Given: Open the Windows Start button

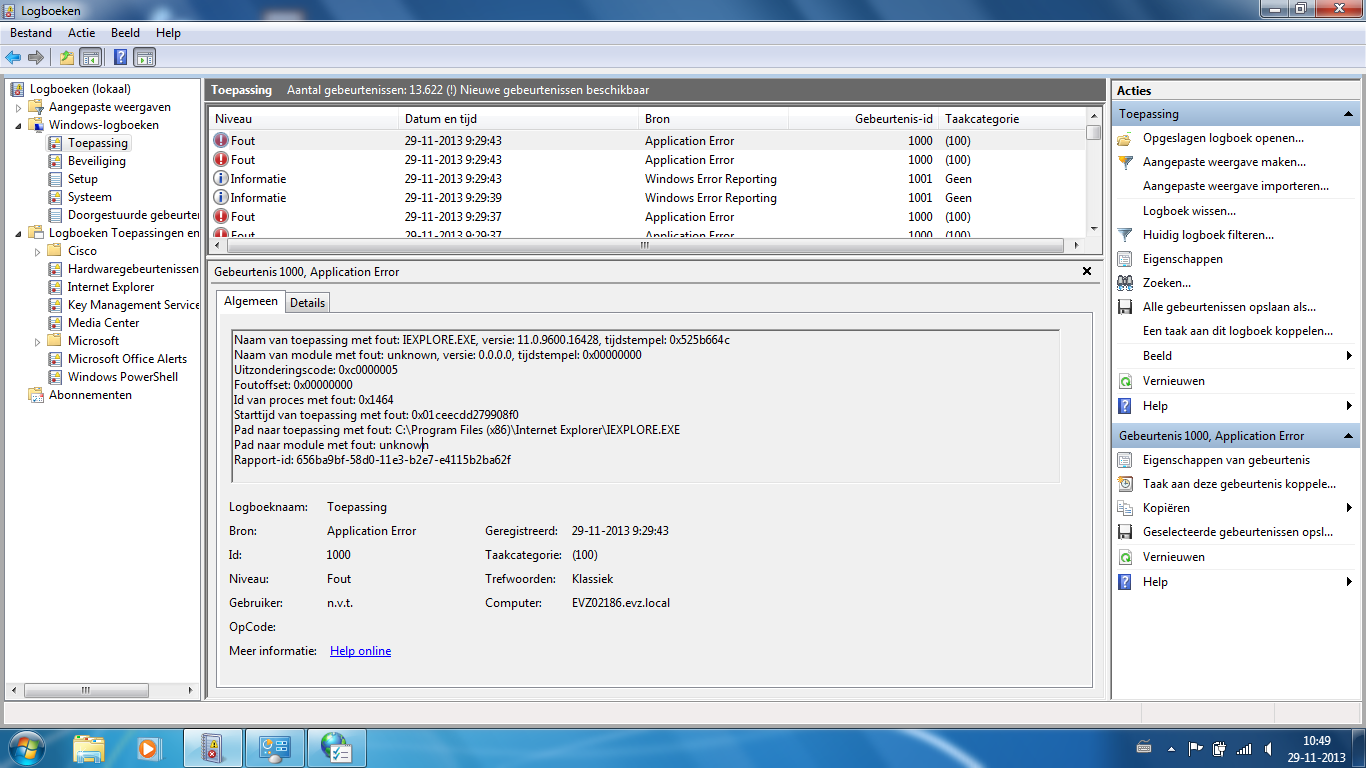Looking at the screenshot, I should point(26,747).
